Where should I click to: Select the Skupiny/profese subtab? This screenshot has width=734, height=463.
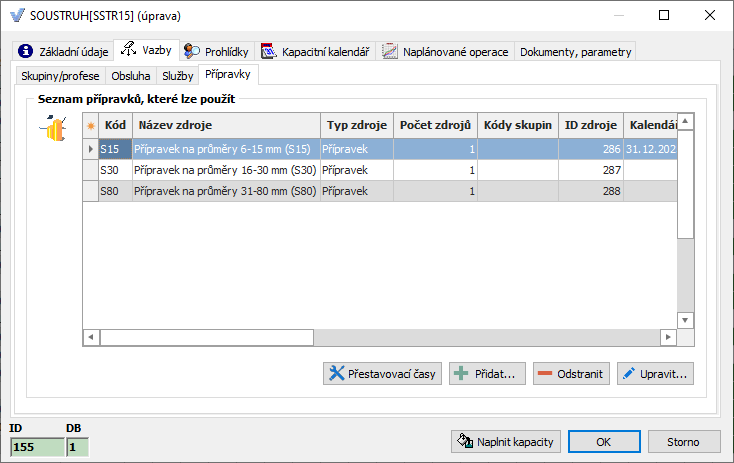pyautogui.click(x=62, y=75)
